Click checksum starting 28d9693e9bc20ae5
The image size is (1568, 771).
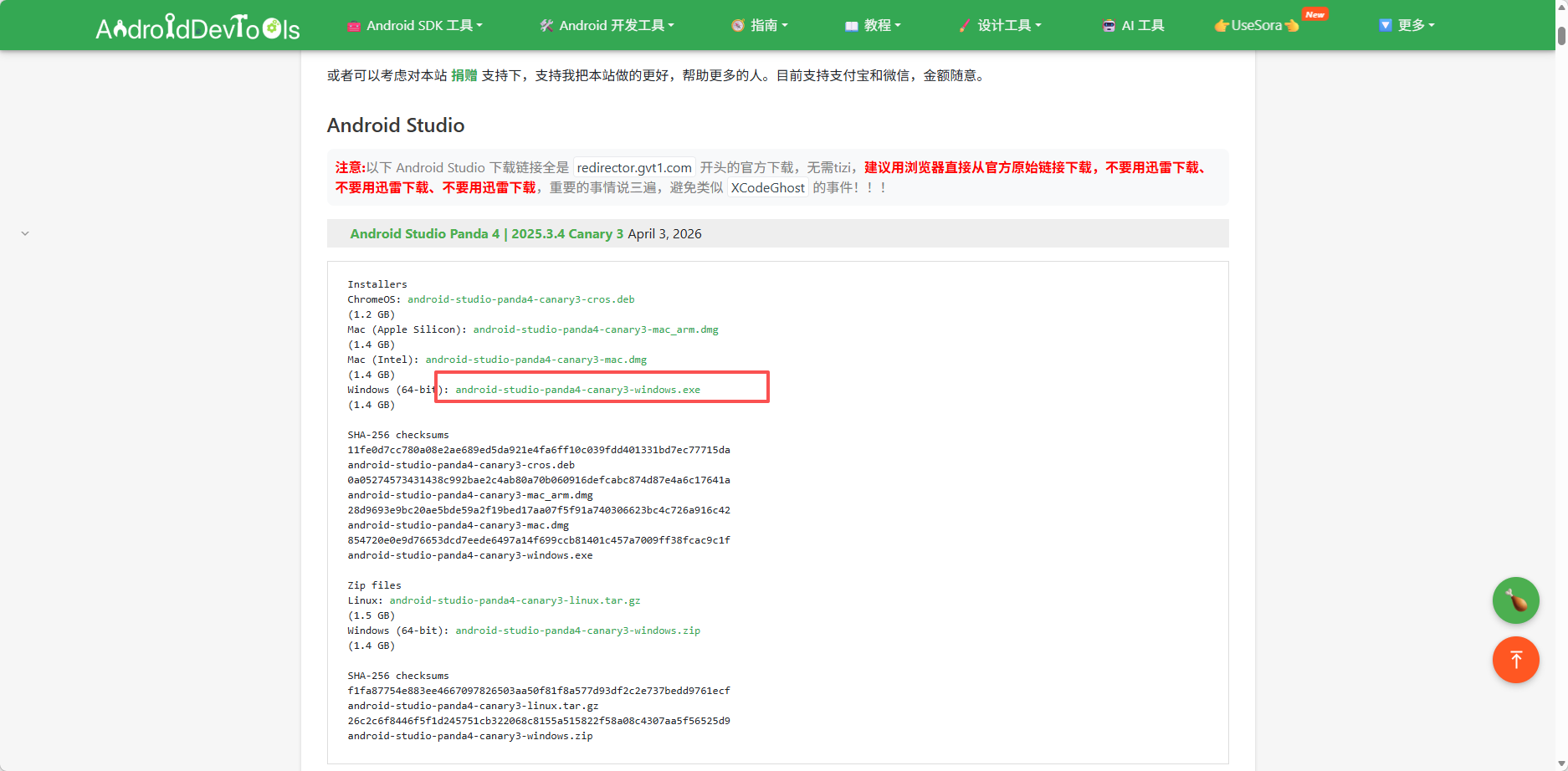(x=539, y=510)
